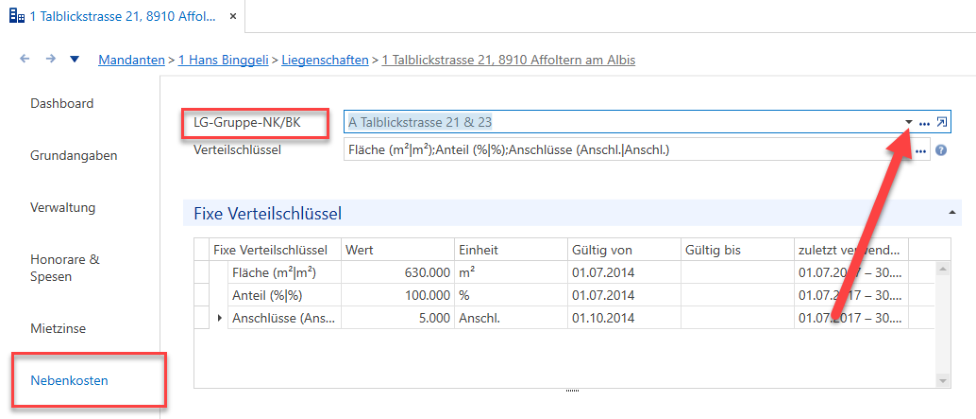Click Gültig von date in Fläche row

pos(624,273)
